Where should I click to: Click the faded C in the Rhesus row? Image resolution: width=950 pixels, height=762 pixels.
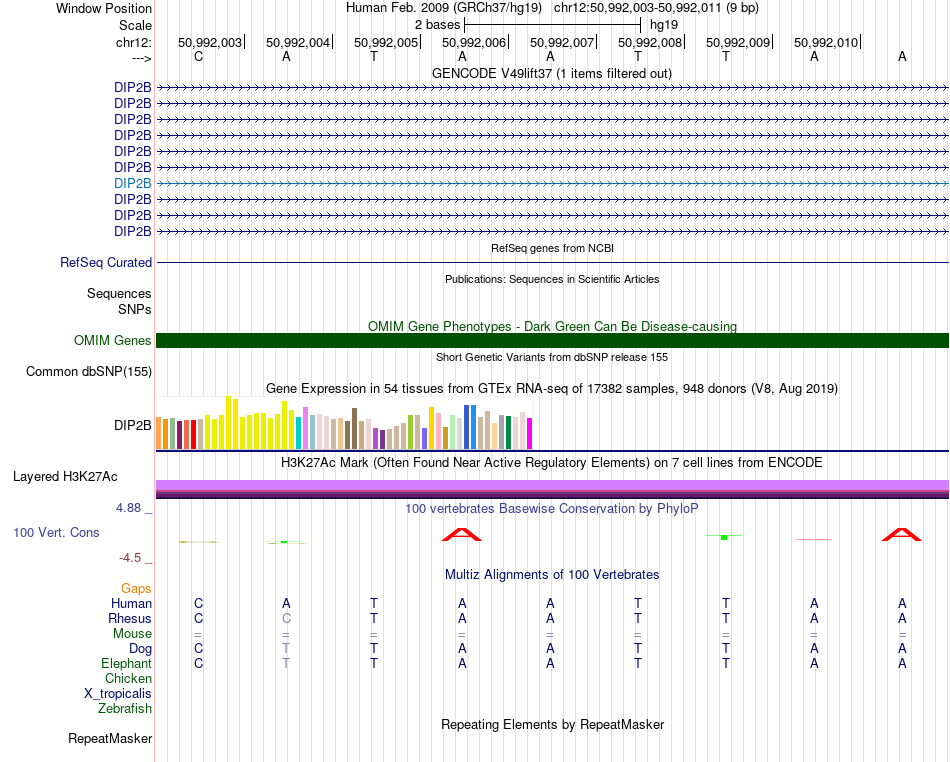coord(286,618)
